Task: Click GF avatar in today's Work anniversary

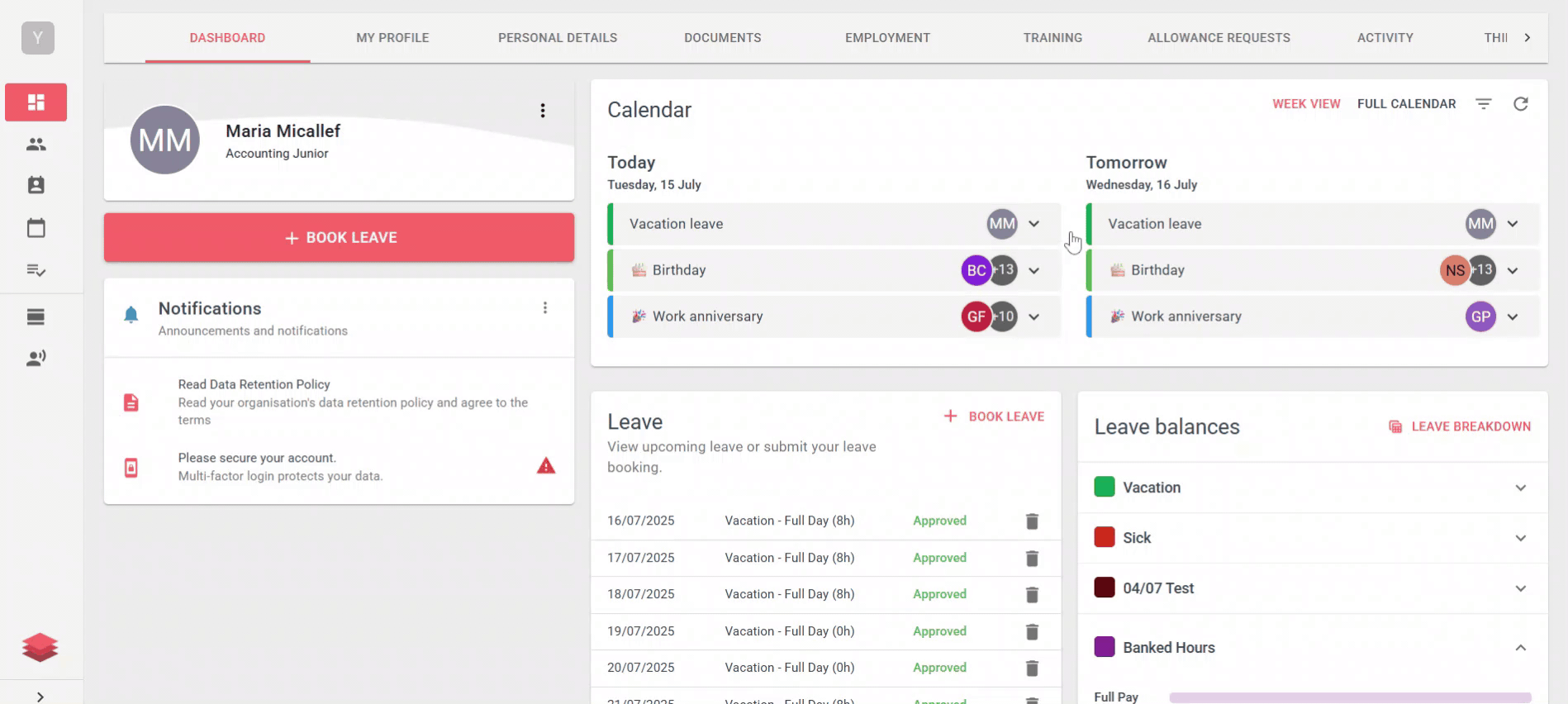Action: [976, 316]
